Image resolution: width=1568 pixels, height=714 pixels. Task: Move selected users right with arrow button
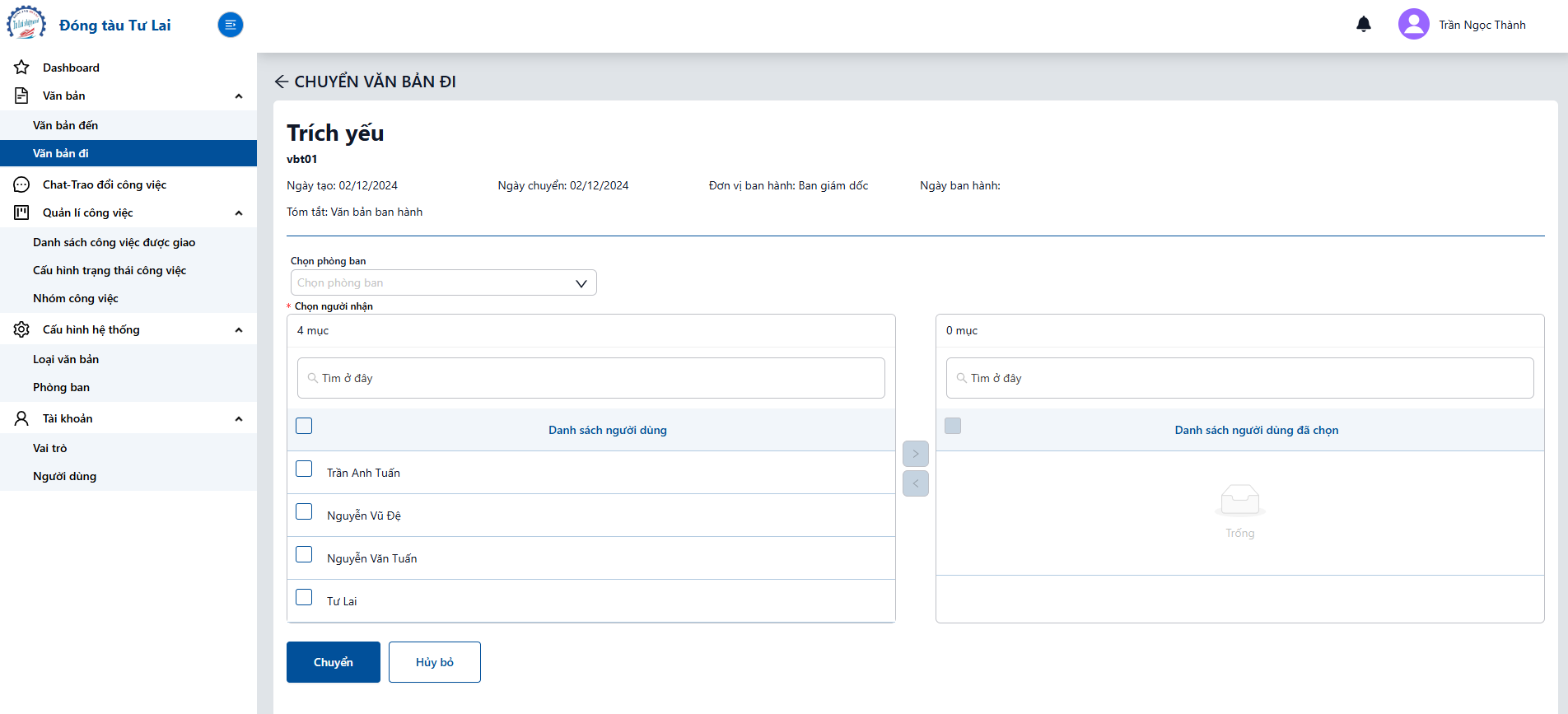coord(916,454)
